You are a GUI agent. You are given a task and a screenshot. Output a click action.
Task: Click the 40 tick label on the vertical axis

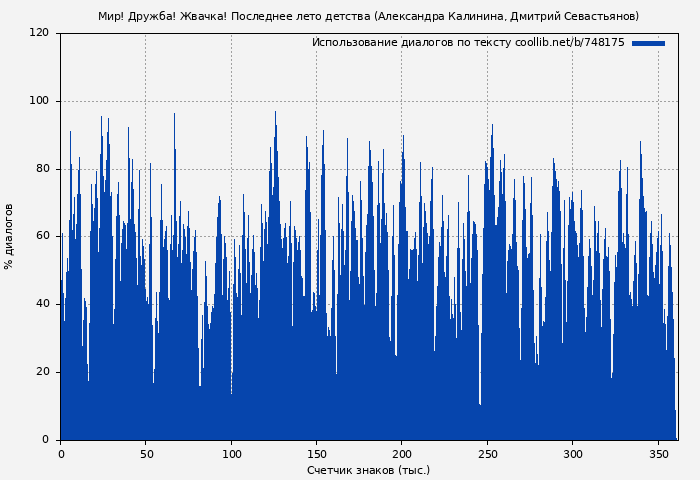point(42,304)
